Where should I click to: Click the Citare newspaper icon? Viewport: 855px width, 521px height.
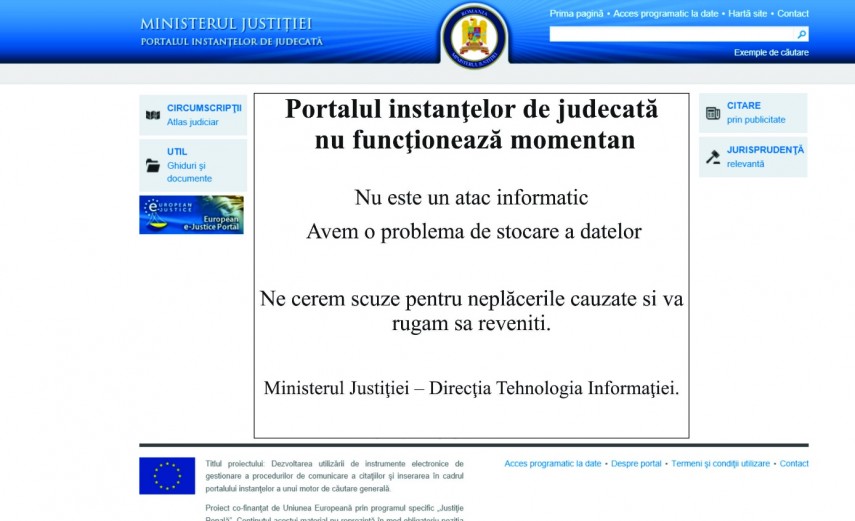713,113
